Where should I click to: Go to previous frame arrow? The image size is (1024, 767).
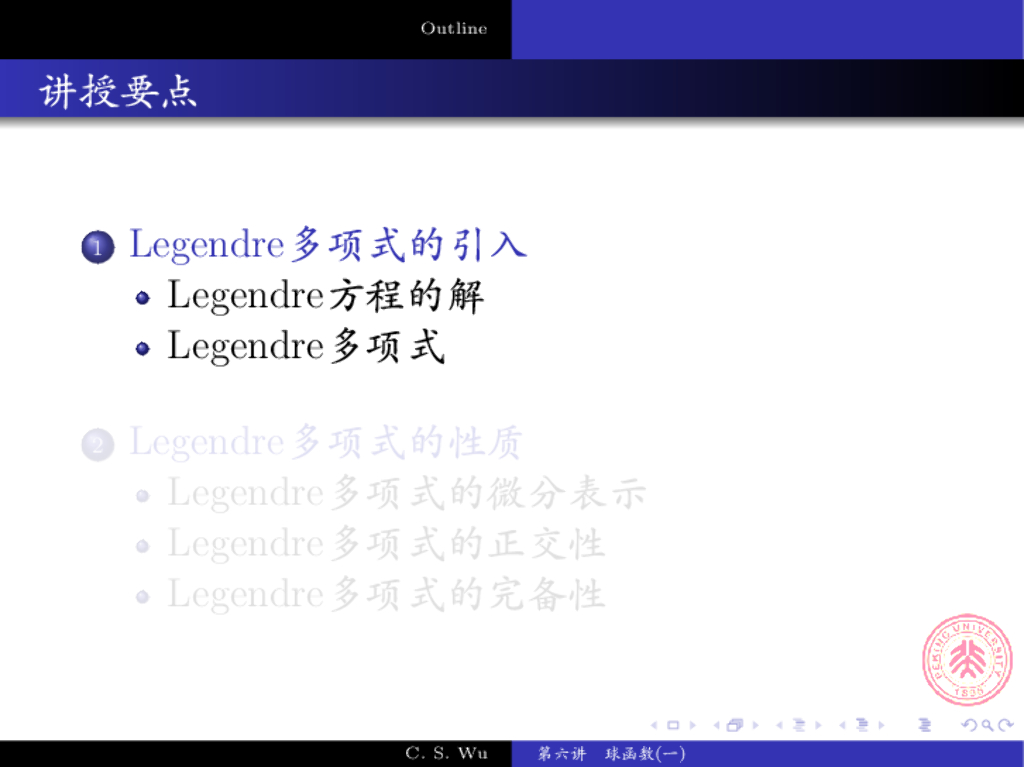(717, 725)
